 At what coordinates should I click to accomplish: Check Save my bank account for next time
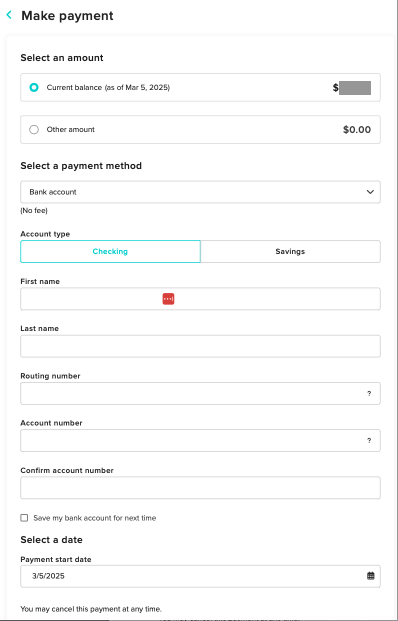(x=25, y=518)
